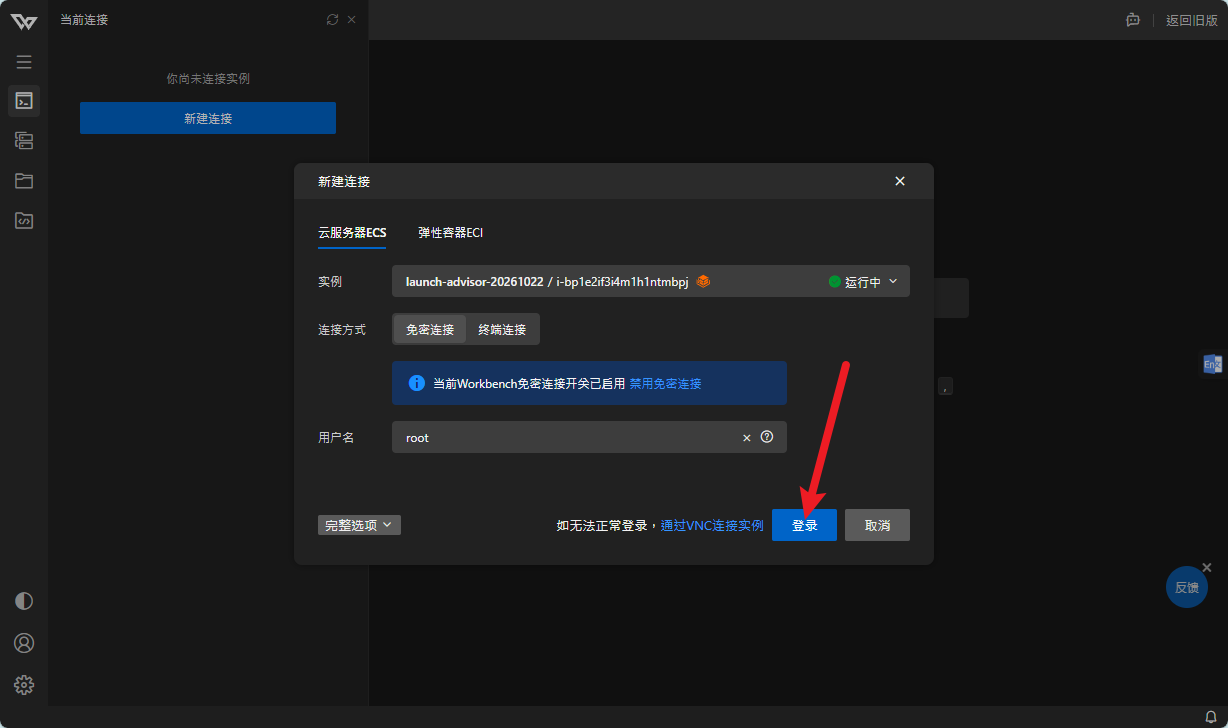Open the hamburger menu in sidebar
This screenshot has width=1228, height=728.
pyautogui.click(x=24, y=62)
